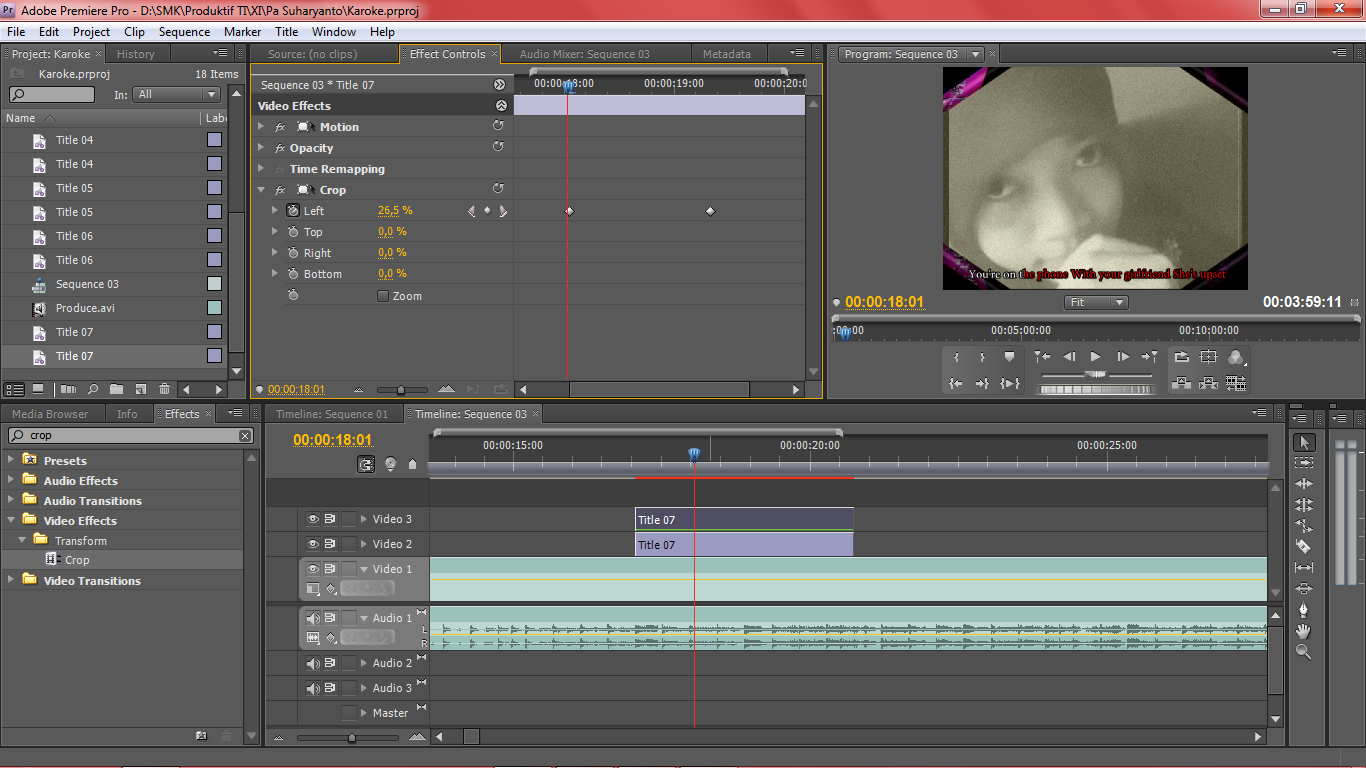
Task: Open the Fit zoom level dropdown
Action: (1095, 302)
